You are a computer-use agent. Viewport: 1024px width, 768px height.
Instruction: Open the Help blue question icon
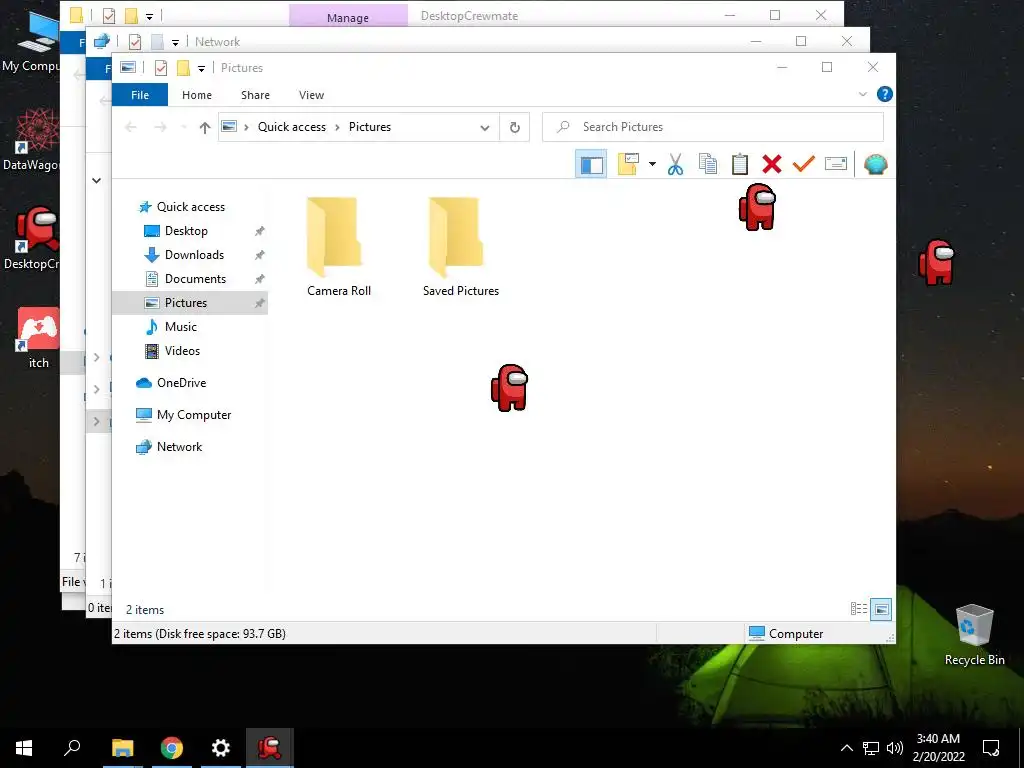click(x=884, y=94)
